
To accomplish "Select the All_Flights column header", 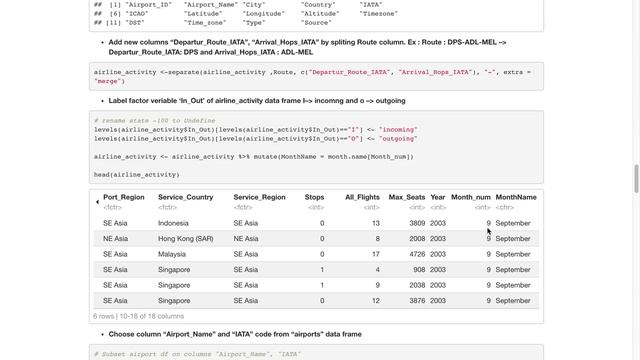I will click(x=362, y=197).
